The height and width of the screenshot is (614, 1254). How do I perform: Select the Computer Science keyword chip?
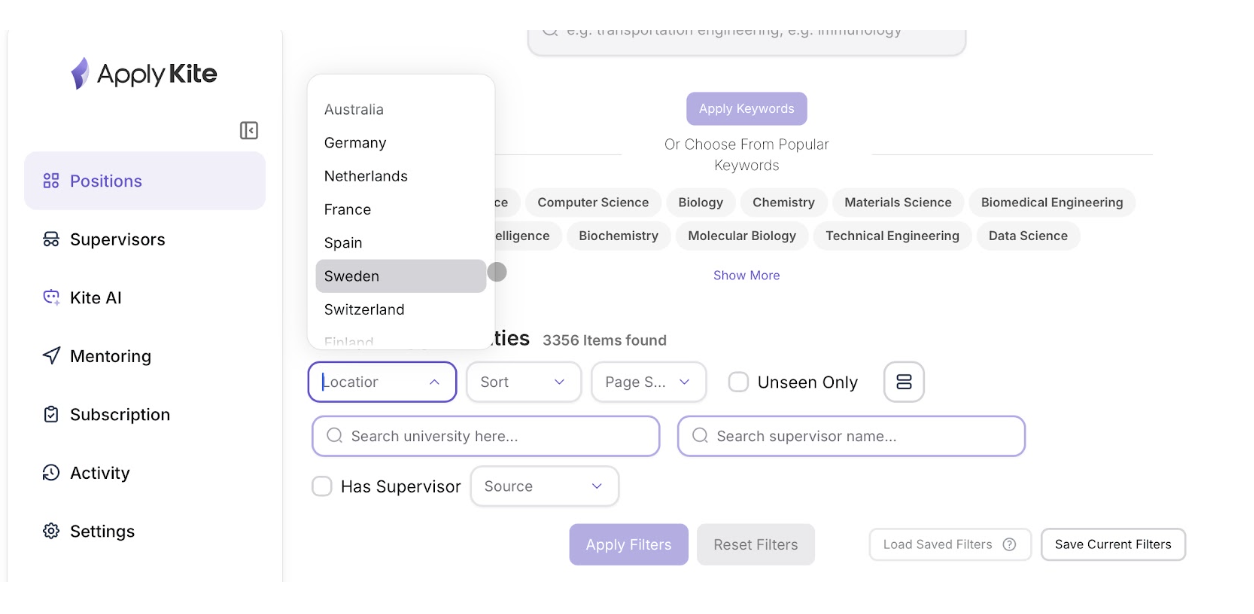coord(593,203)
